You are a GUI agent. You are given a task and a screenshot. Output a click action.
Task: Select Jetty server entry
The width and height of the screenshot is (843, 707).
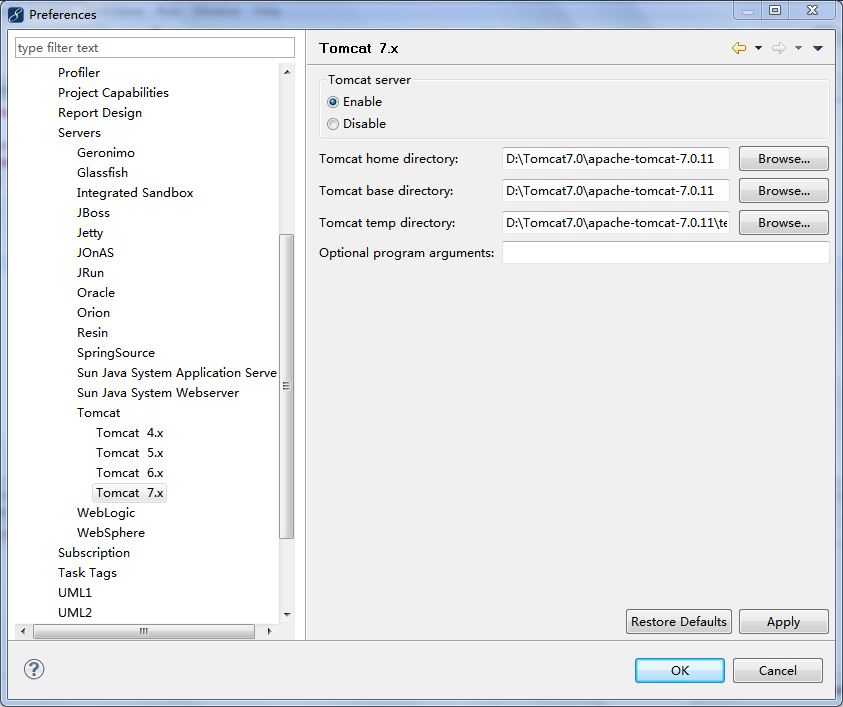90,233
